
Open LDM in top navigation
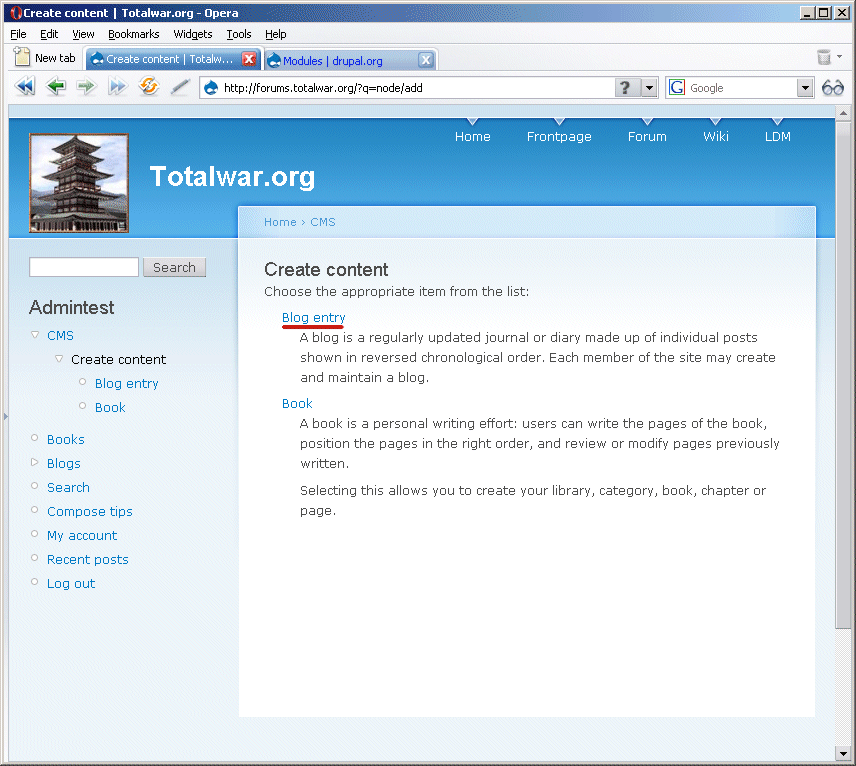tap(777, 136)
